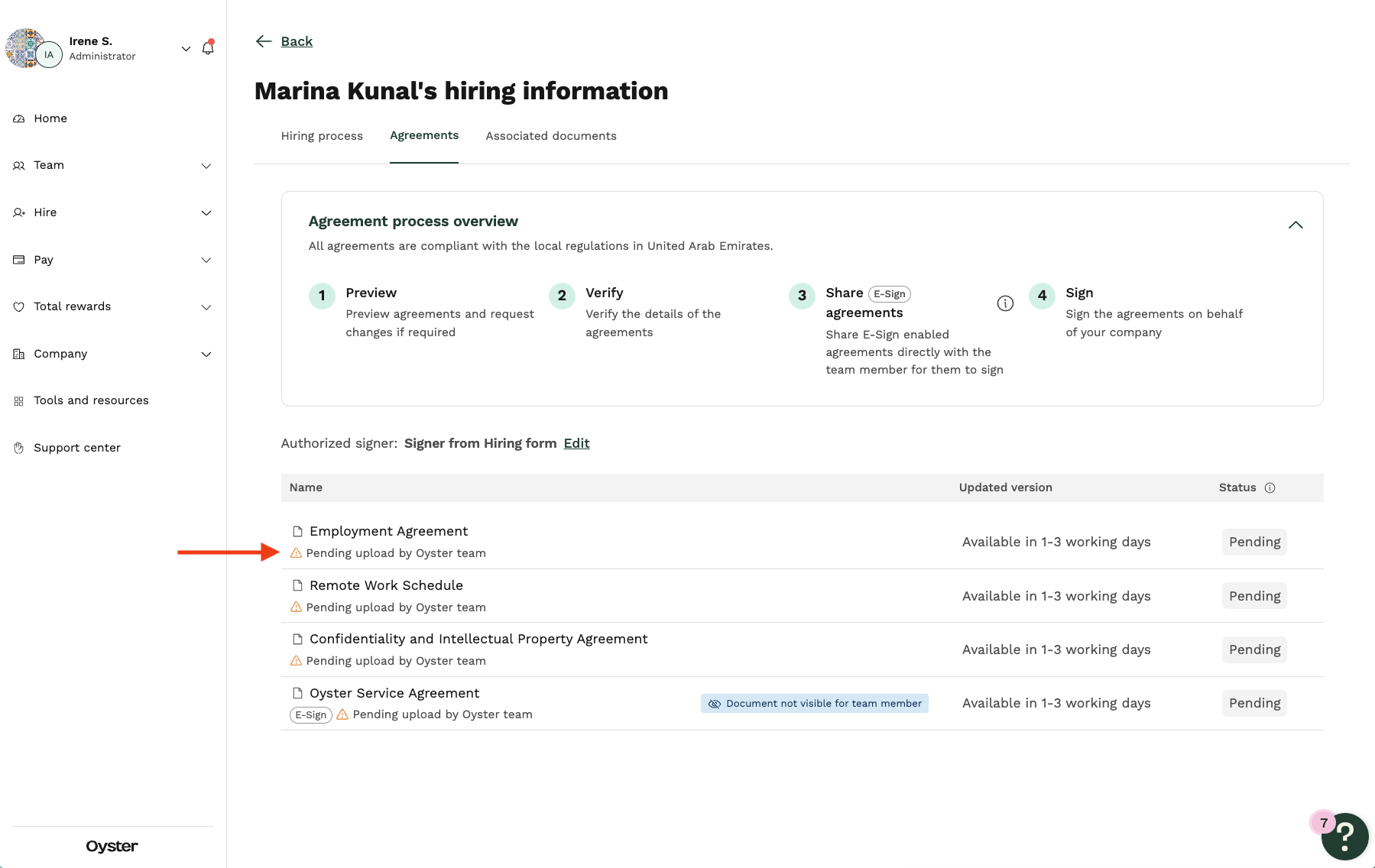The width and height of the screenshot is (1375, 868).
Task: Expand the Pay menu chevron
Action: click(x=206, y=261)
